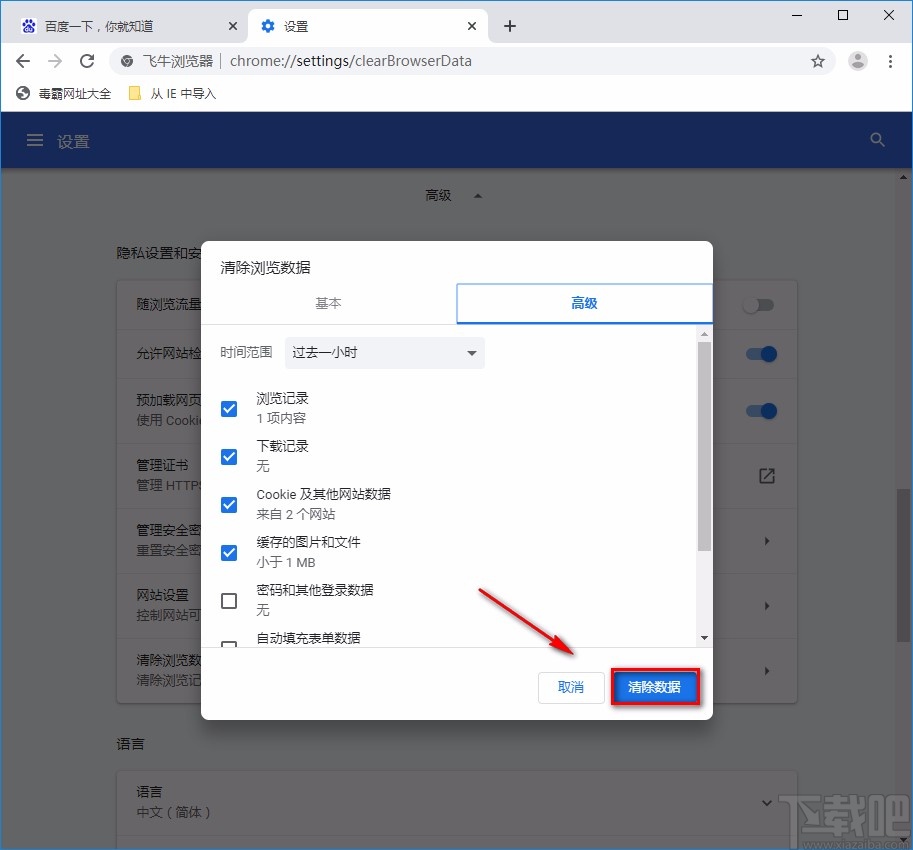Viewport: 913px width, 850px height.
Task: Uncheck the 下载记录 checkbox
Action: point(229,456)
